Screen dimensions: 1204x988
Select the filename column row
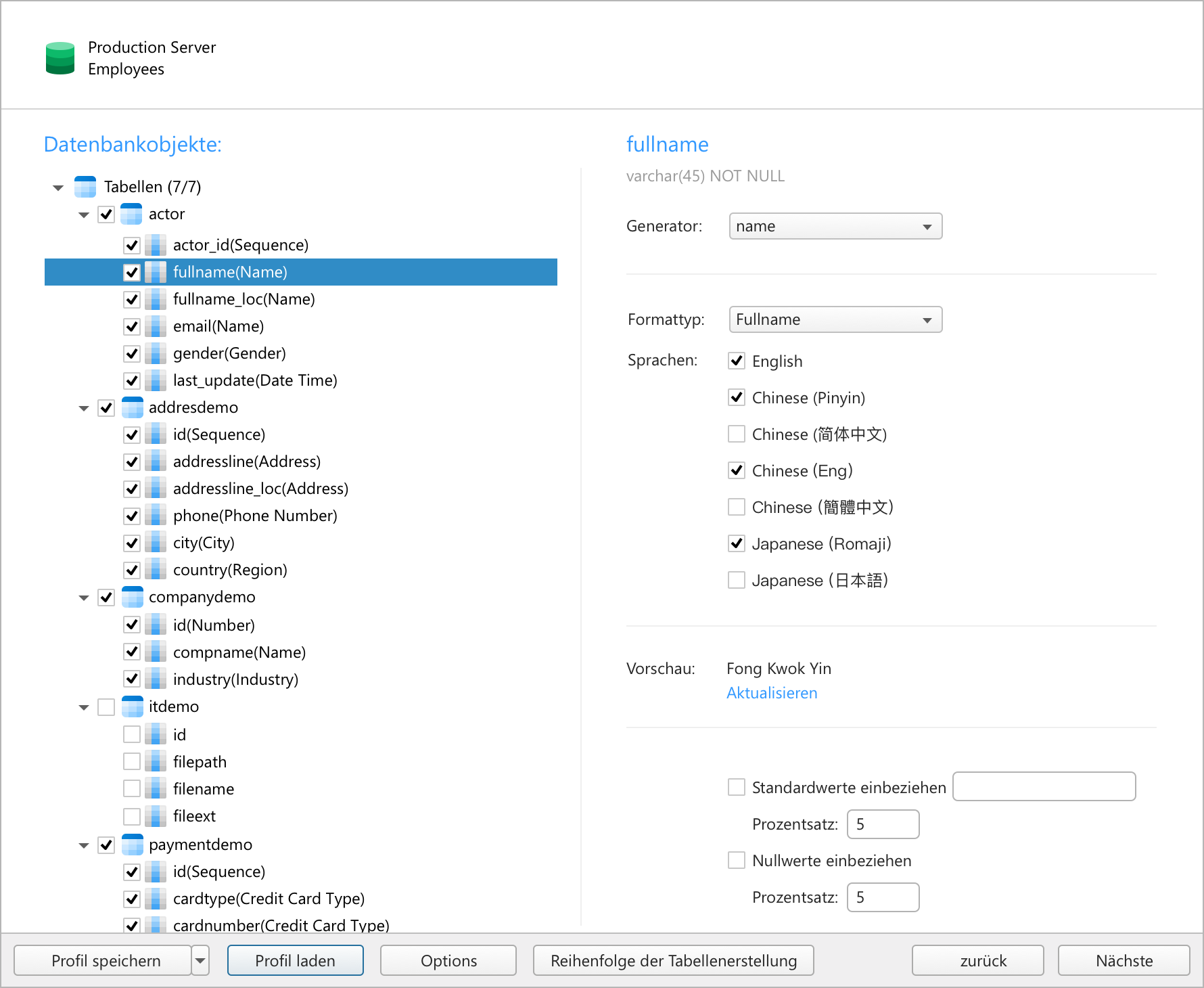click(301, 789)
